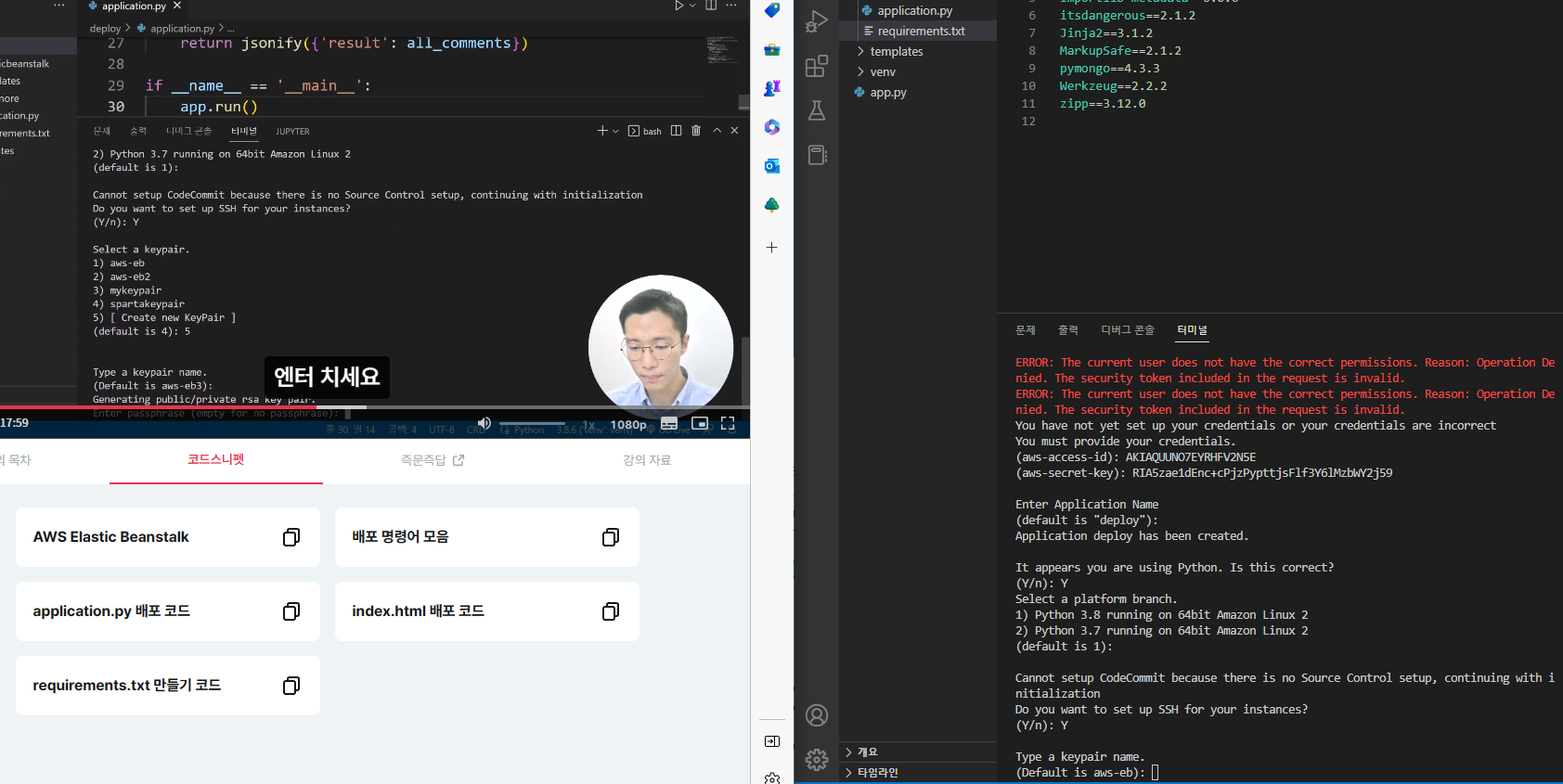Open the Testing flask view in VS Code
The width and height of the screenshot is (1563, 784).
point(817,110)
